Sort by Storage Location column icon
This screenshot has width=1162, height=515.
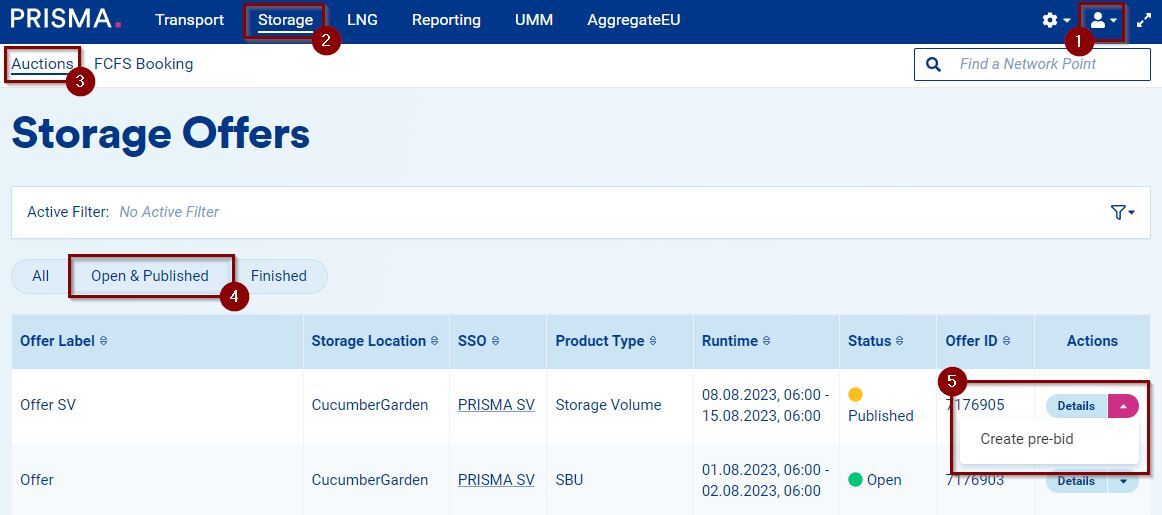click(435, 341)
